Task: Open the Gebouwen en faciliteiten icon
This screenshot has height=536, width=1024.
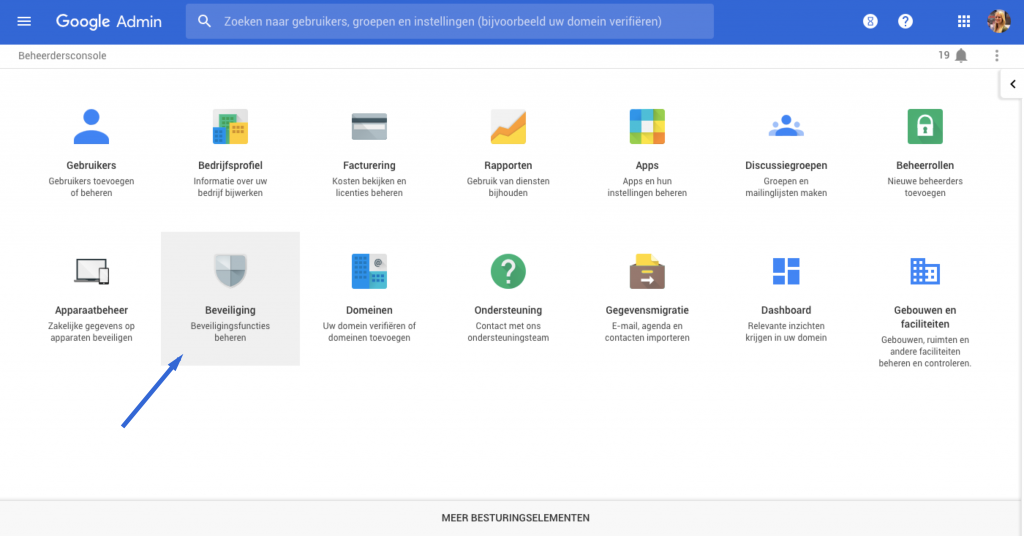Action: click(x=925, y=272)
